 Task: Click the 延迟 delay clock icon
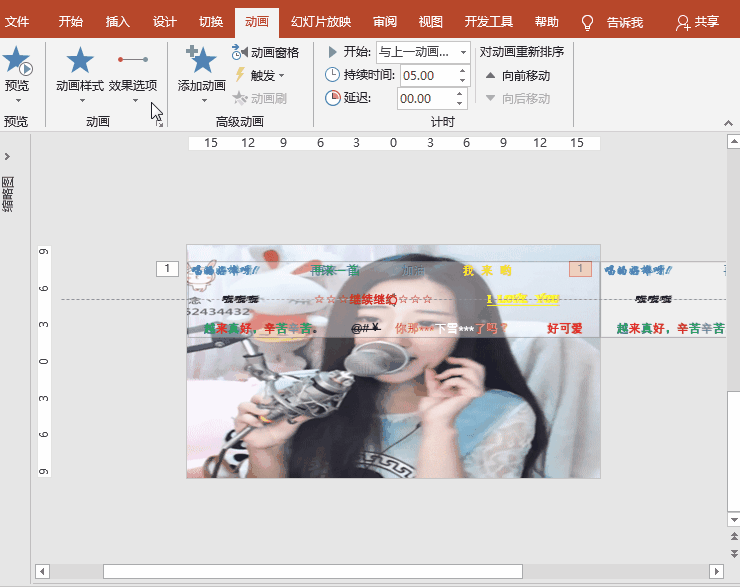332,98
